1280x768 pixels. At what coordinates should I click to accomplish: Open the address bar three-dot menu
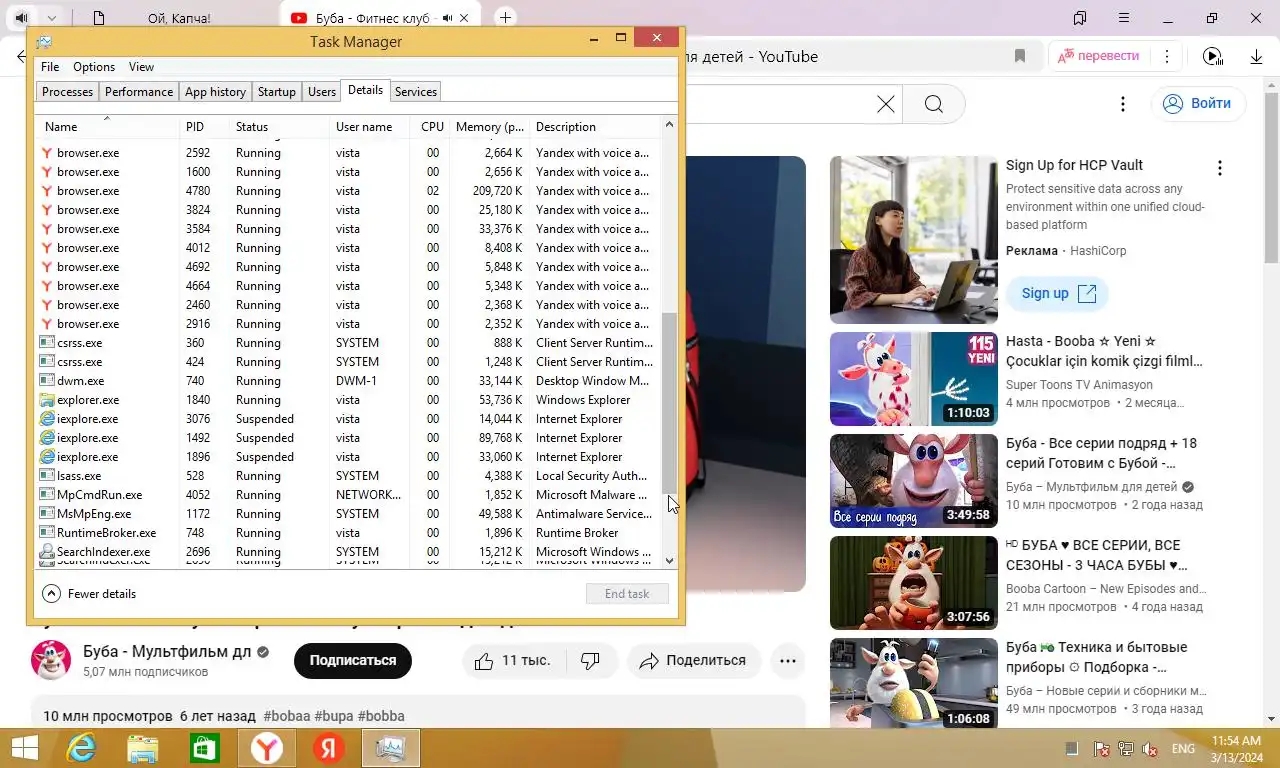1167,56
